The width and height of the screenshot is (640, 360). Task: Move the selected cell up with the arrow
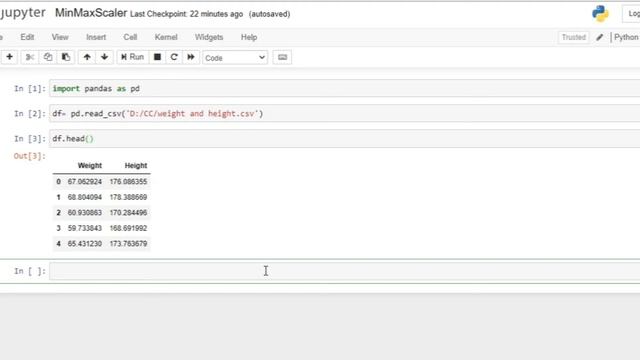click(87, 57)
